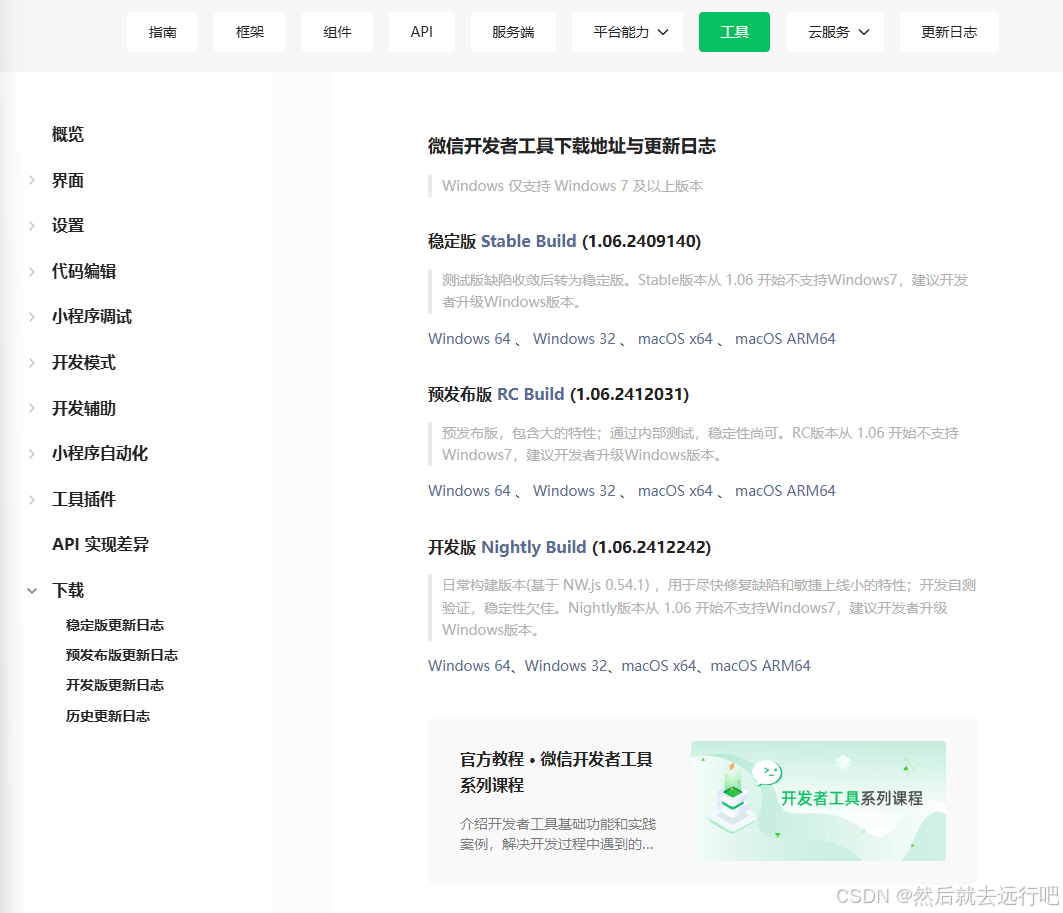Expand the 开发辅助 chevron
1063x913 pixels.
point(32,408)
